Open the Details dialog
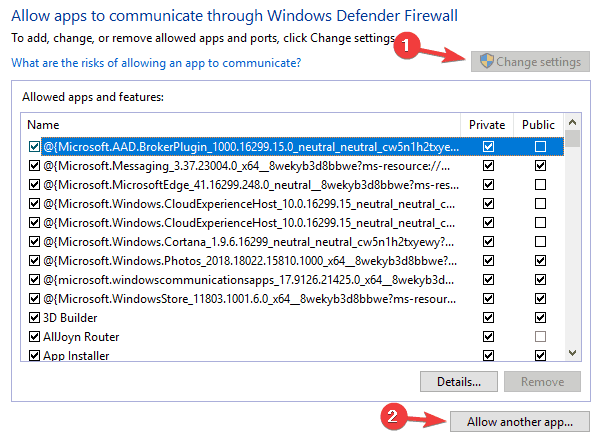Image resolution: width=607 pixels, height=442 pixels. click(458, 381)
